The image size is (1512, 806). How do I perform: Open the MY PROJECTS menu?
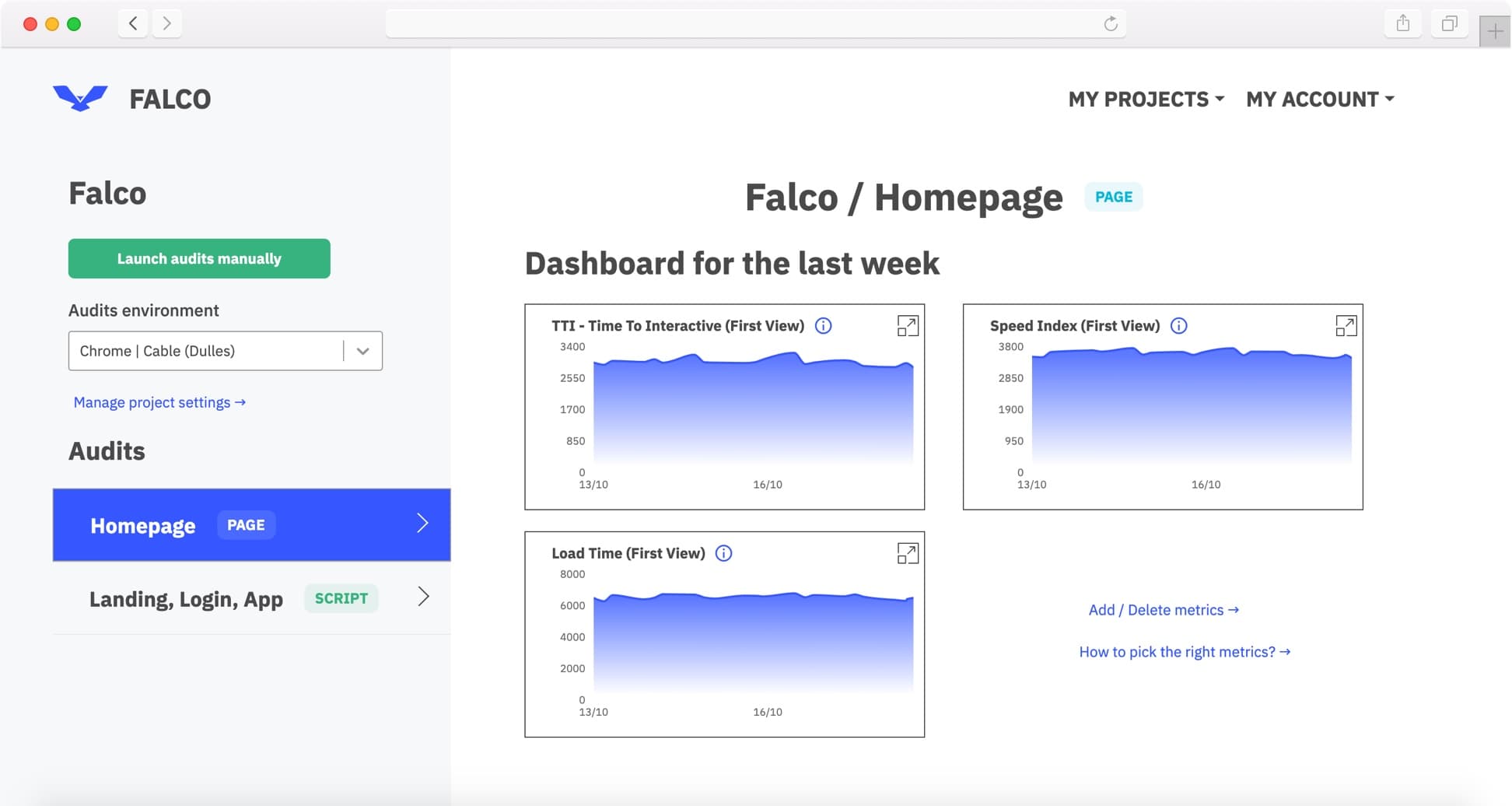point(1146,99)
